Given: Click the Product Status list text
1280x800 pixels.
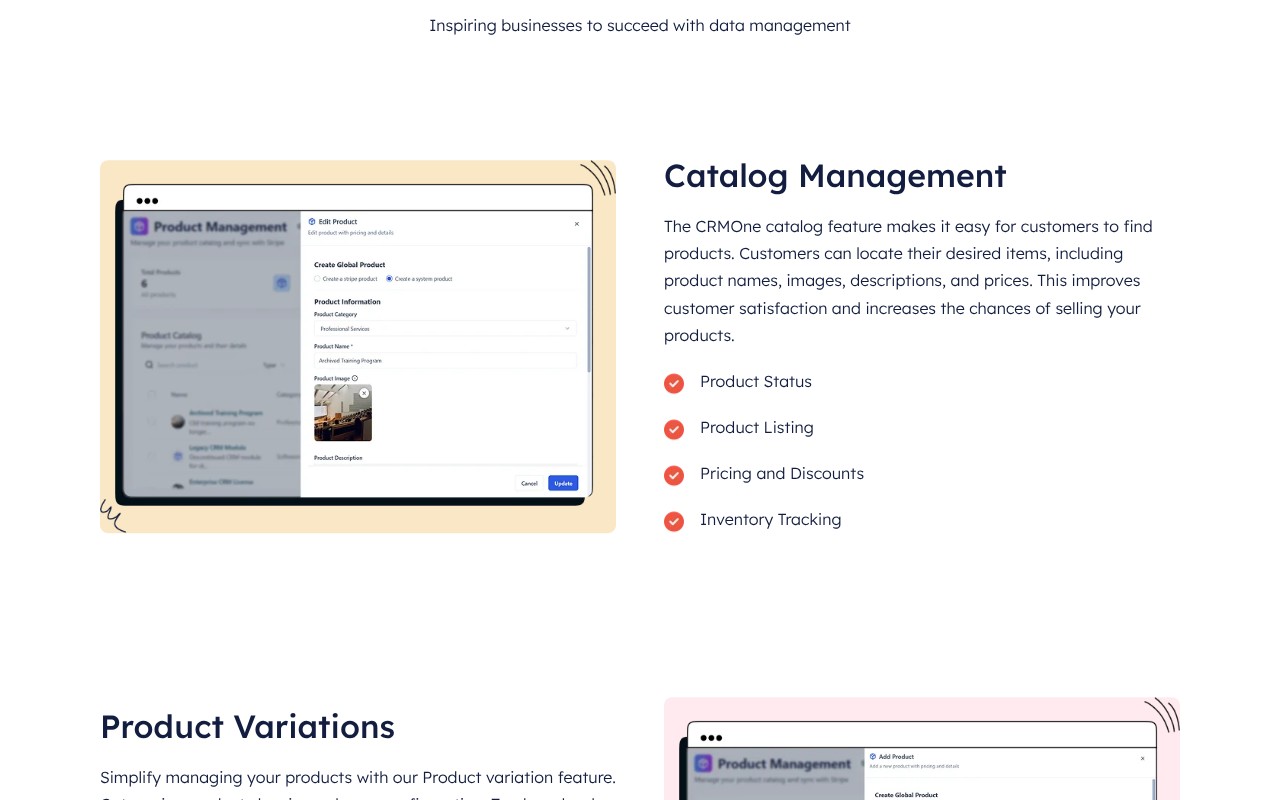Looking at the screenshot, I should (x=756, y=382).
